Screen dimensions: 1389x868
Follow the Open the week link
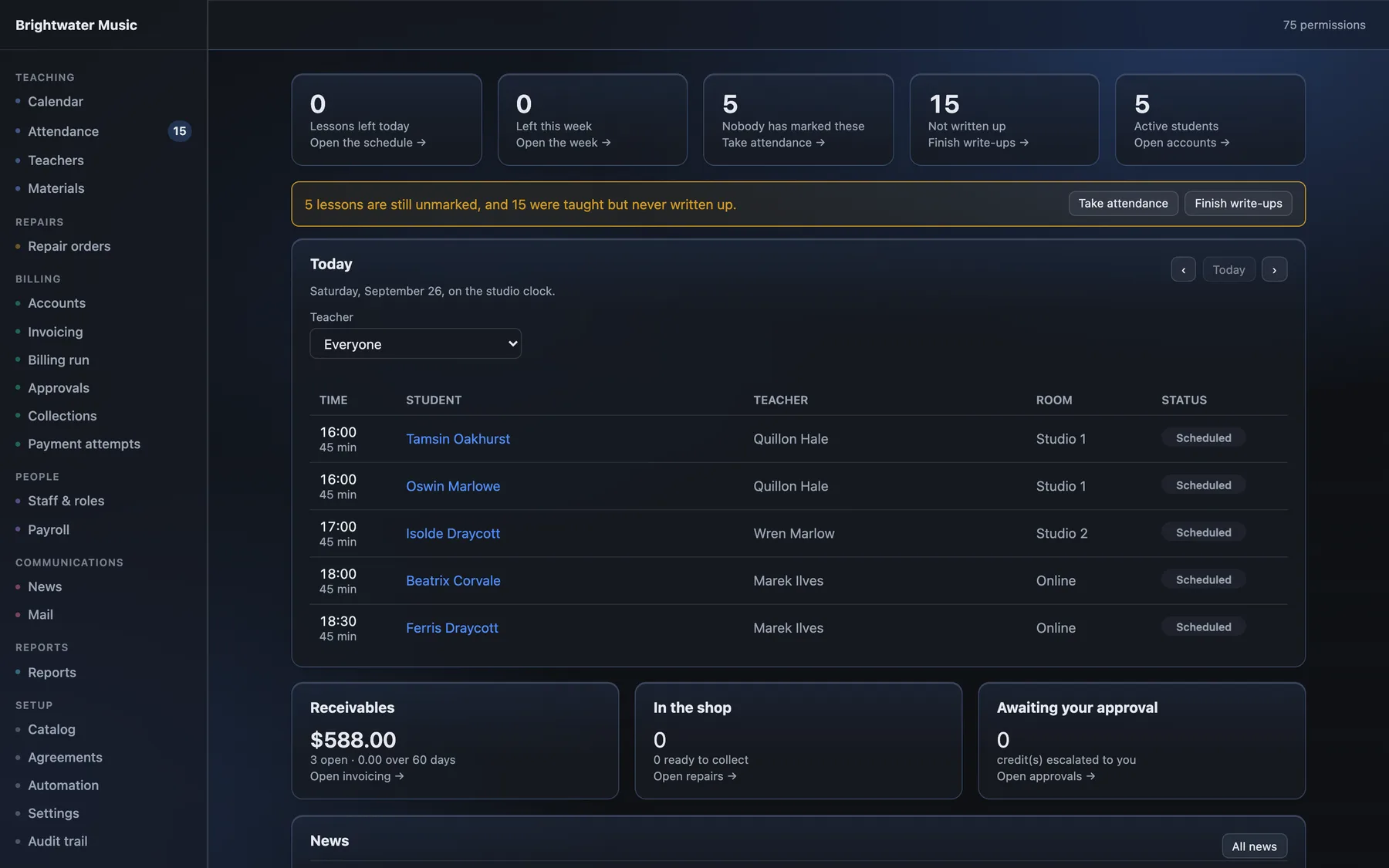point(563,143)
